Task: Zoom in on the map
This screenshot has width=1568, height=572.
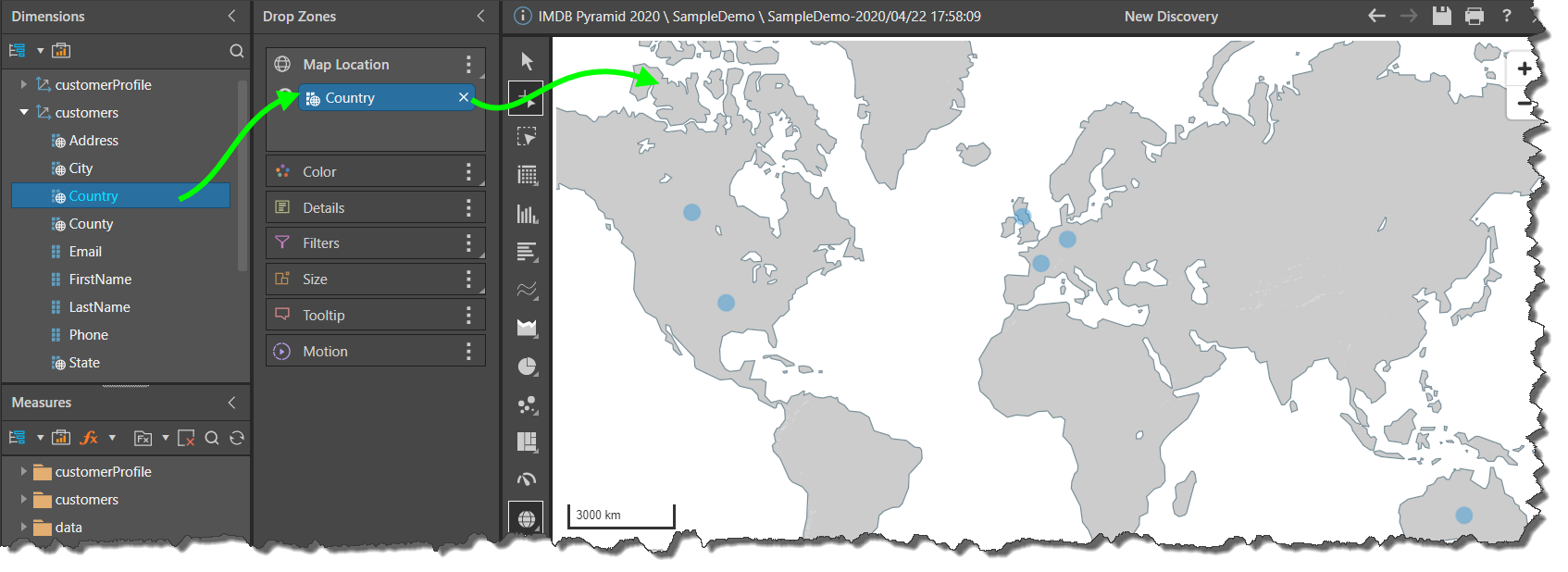Action: pyautogui.click(x=1524, y=69)
